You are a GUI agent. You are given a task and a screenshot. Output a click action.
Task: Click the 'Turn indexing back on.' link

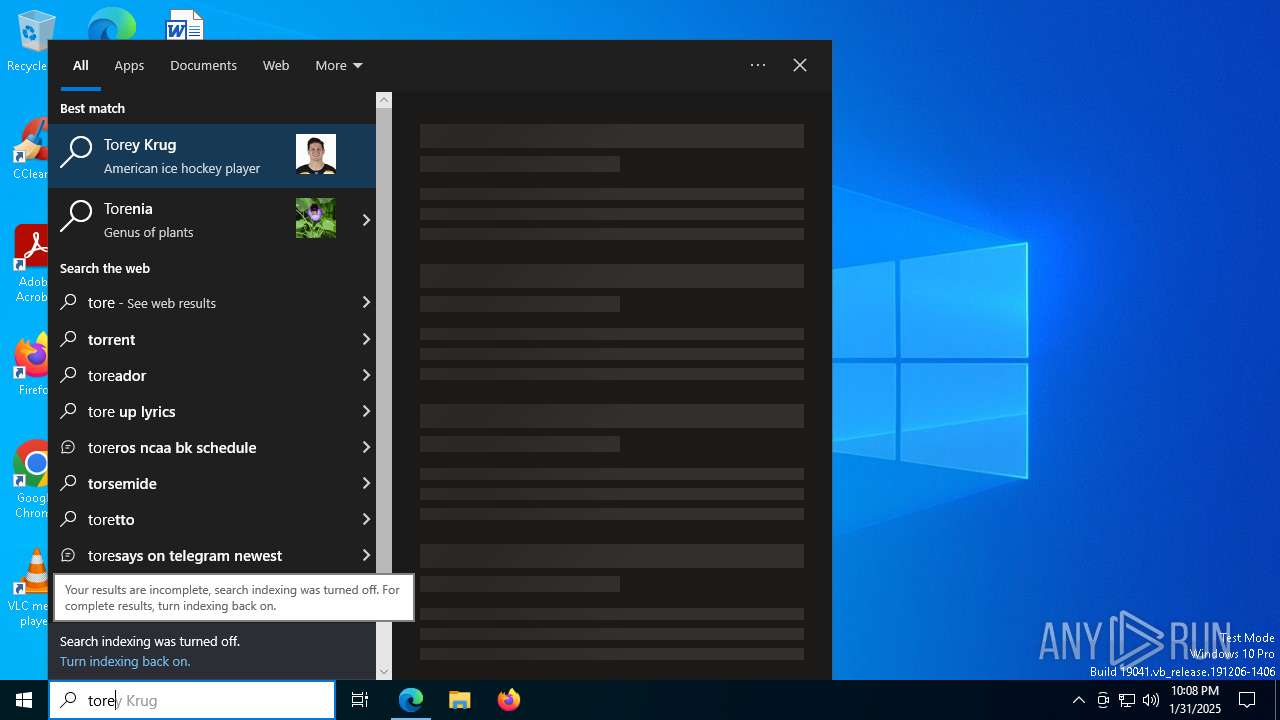(x=125, y=662)
